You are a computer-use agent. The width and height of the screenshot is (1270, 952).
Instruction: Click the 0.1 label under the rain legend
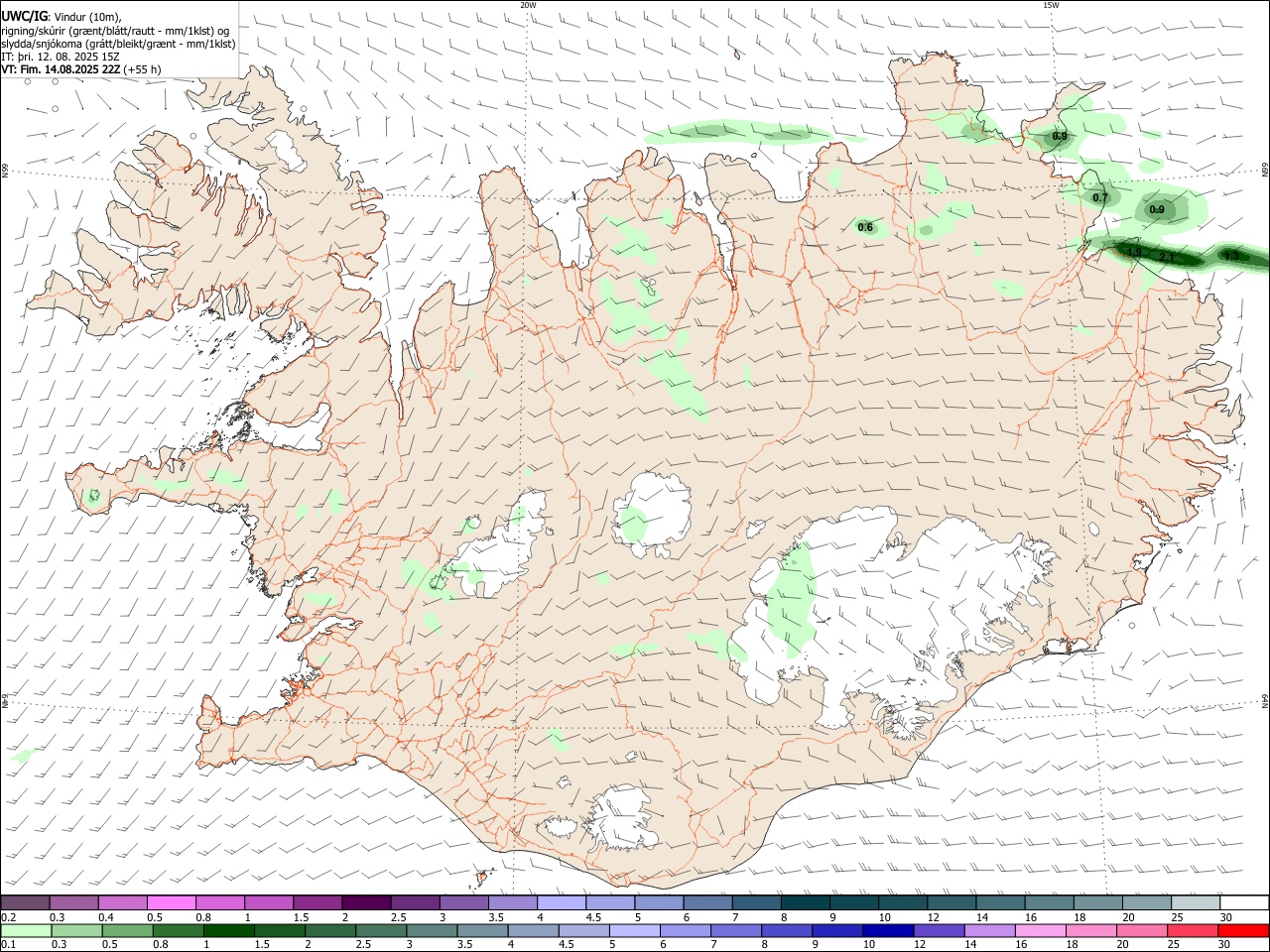9,945
